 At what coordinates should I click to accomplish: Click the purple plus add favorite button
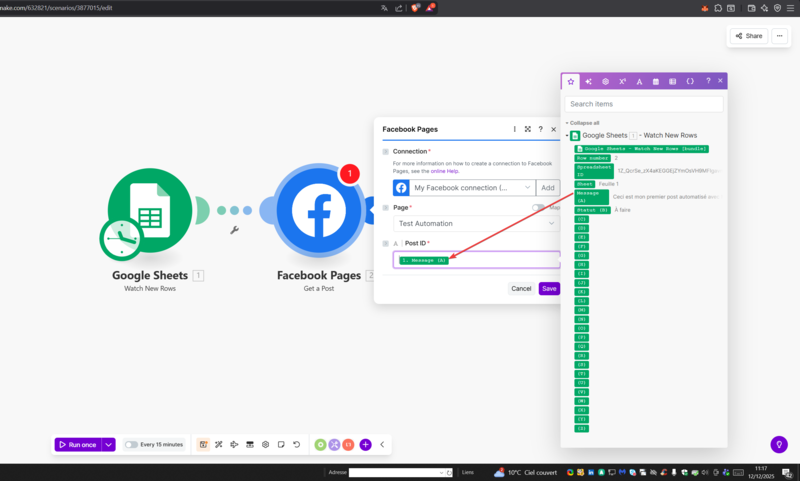tap(365, 445)
